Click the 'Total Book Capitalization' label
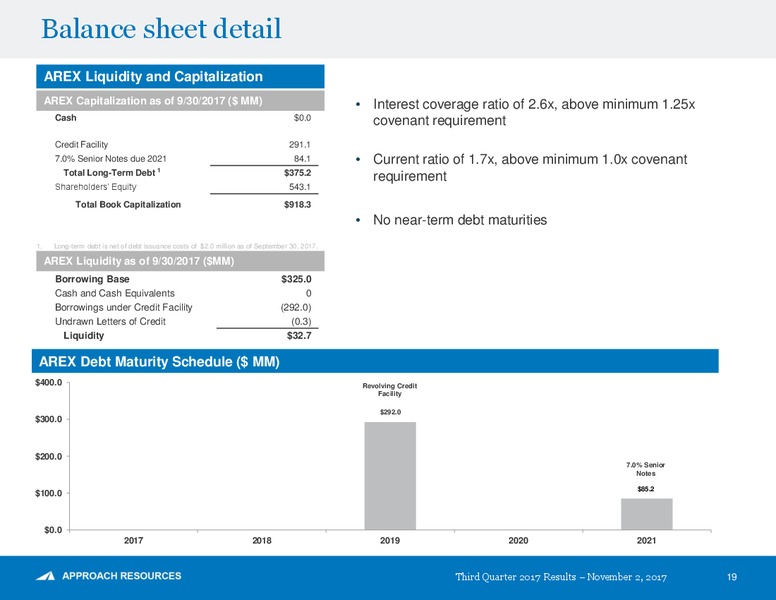The height and width of the screenshot is (600, 776). pyautogui.click(x=128, y=204)
